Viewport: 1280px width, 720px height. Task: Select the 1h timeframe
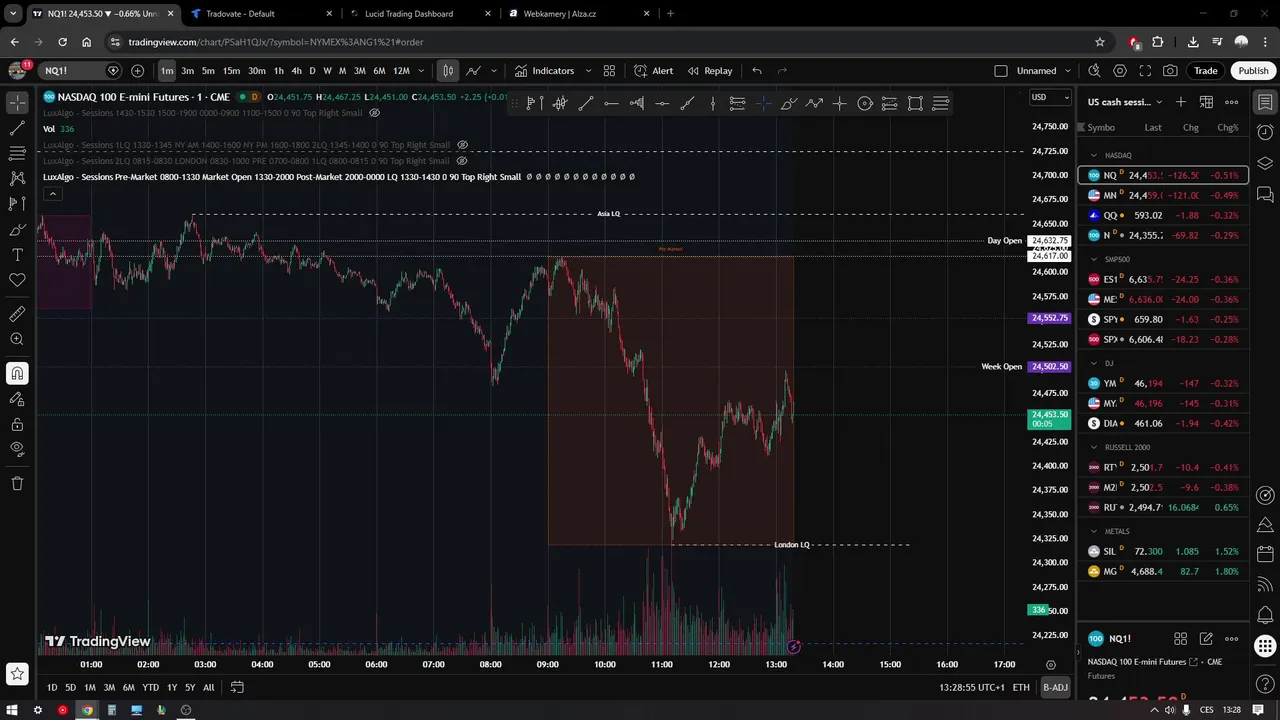(279, 71)
